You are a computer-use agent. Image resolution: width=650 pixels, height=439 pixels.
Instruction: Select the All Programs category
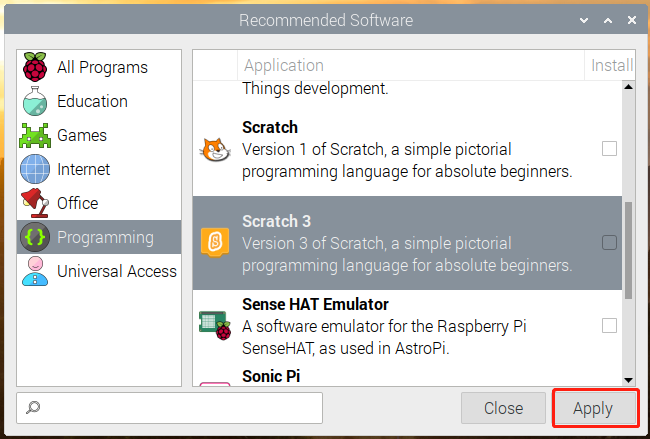[99, 67]
